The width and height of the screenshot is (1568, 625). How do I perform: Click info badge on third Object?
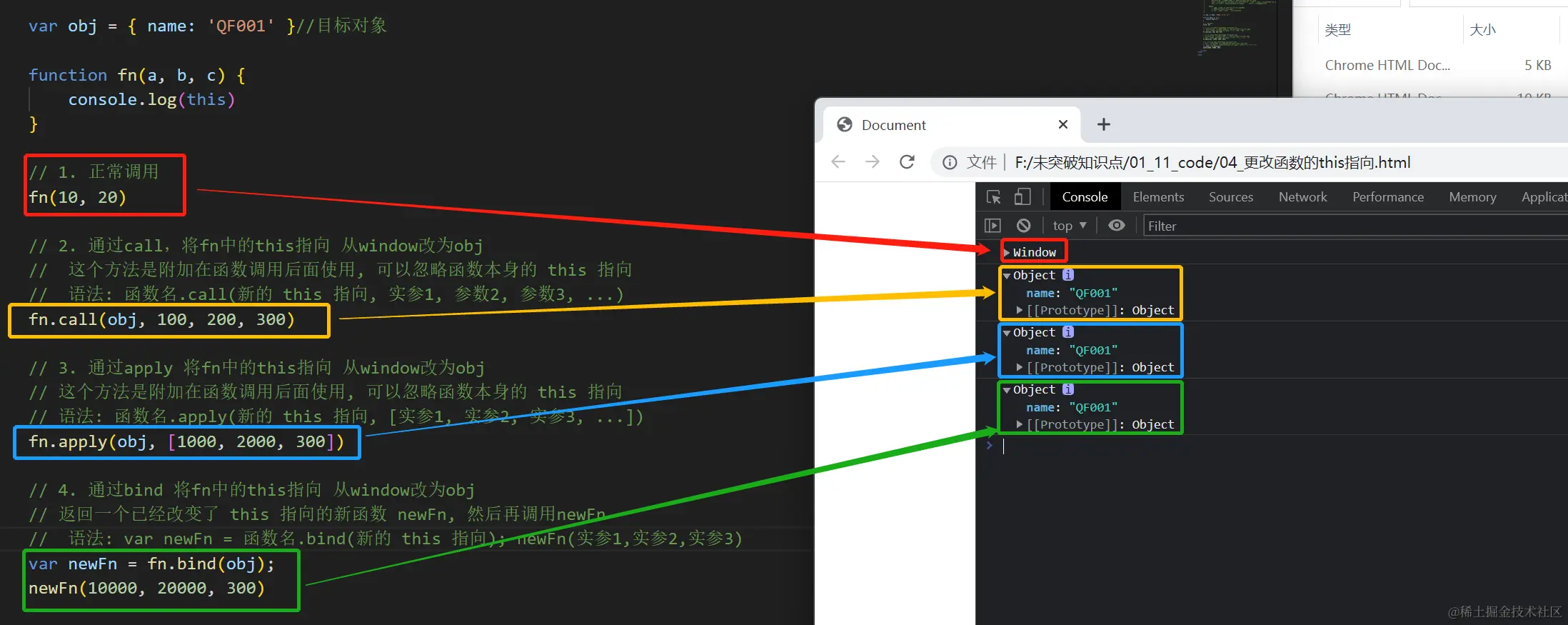[x=1068, y=389]
